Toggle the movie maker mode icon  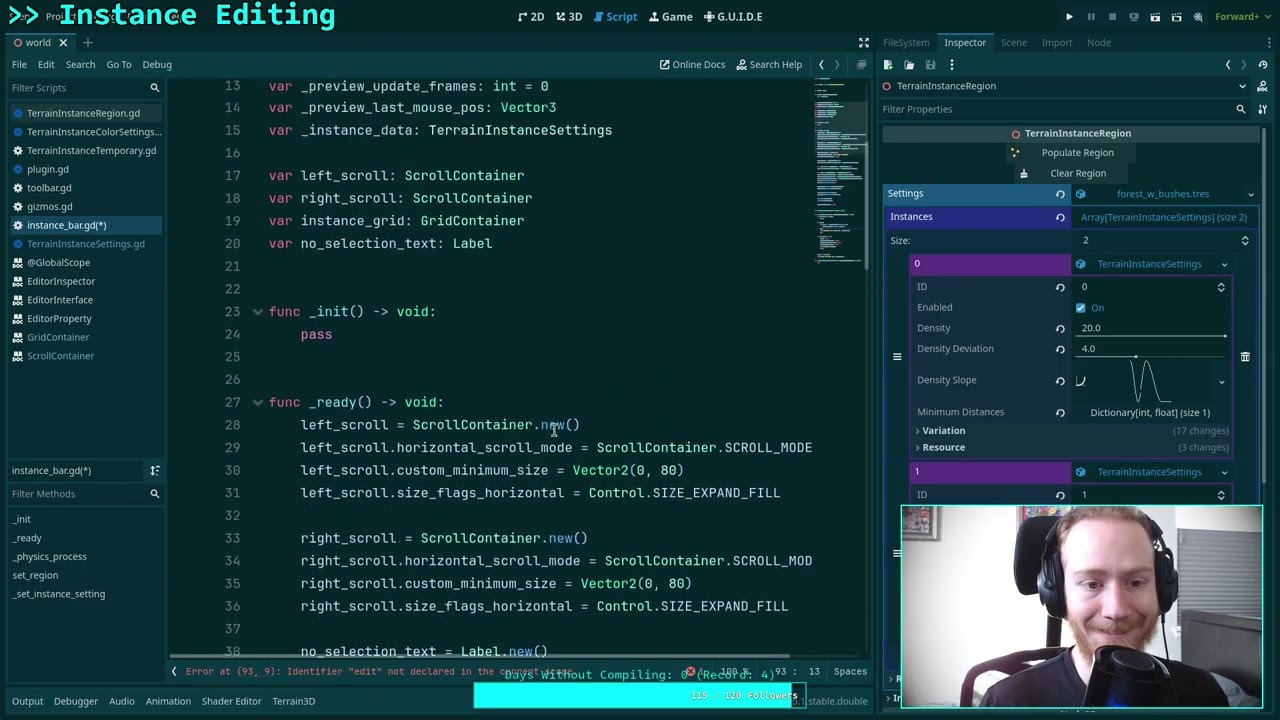click(1198, 17)
